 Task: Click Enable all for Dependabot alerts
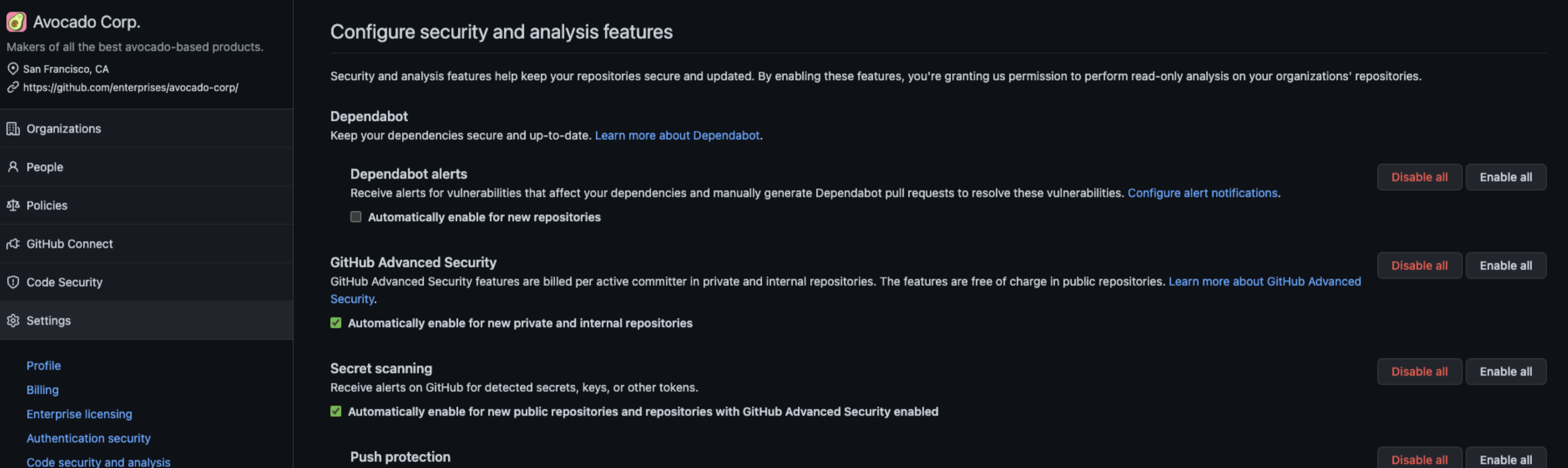tap(1506, 176)
